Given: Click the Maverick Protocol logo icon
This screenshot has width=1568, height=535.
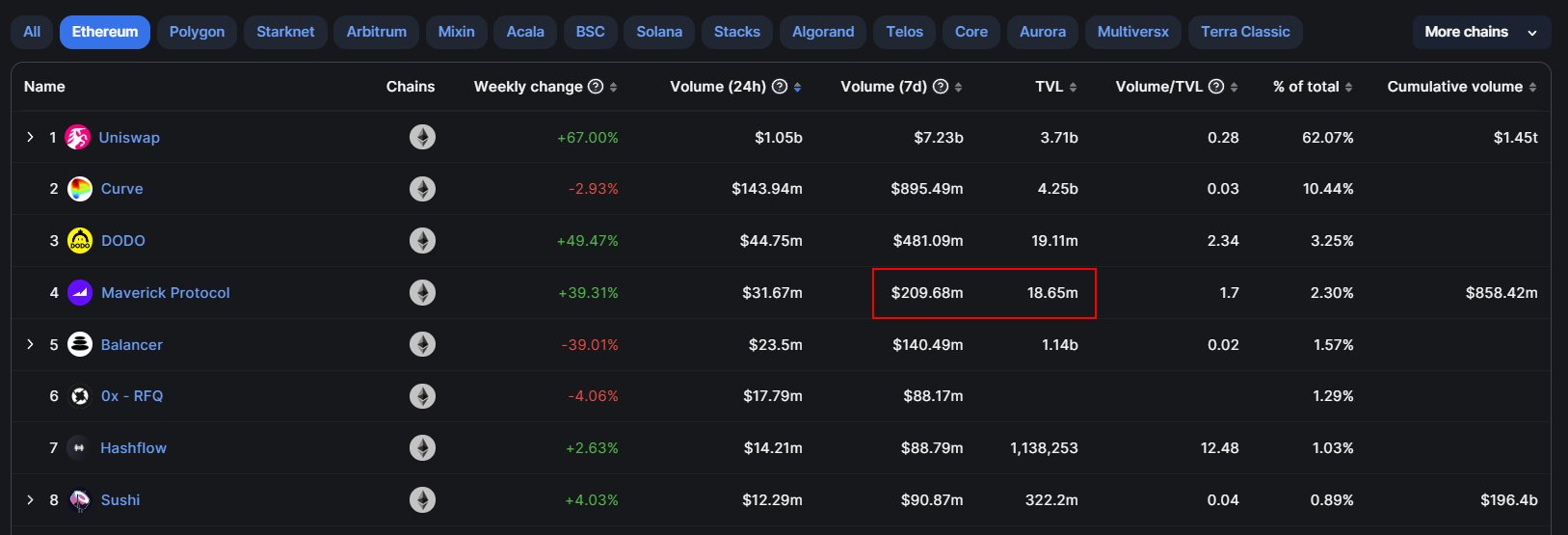Looking at the screenshot, I should point(80,293).
